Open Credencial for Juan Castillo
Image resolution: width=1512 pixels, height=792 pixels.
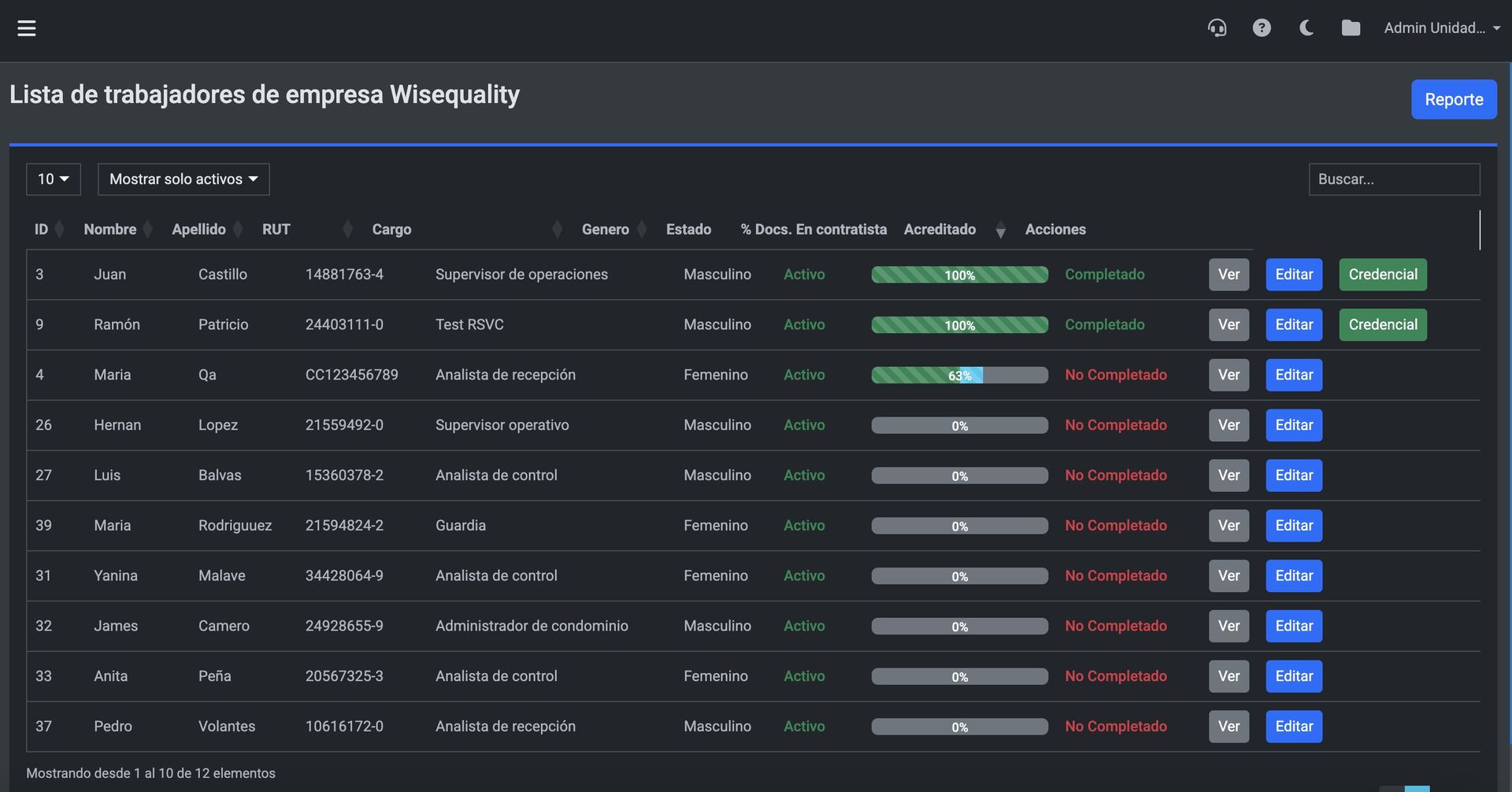[x=1382, y=275]
